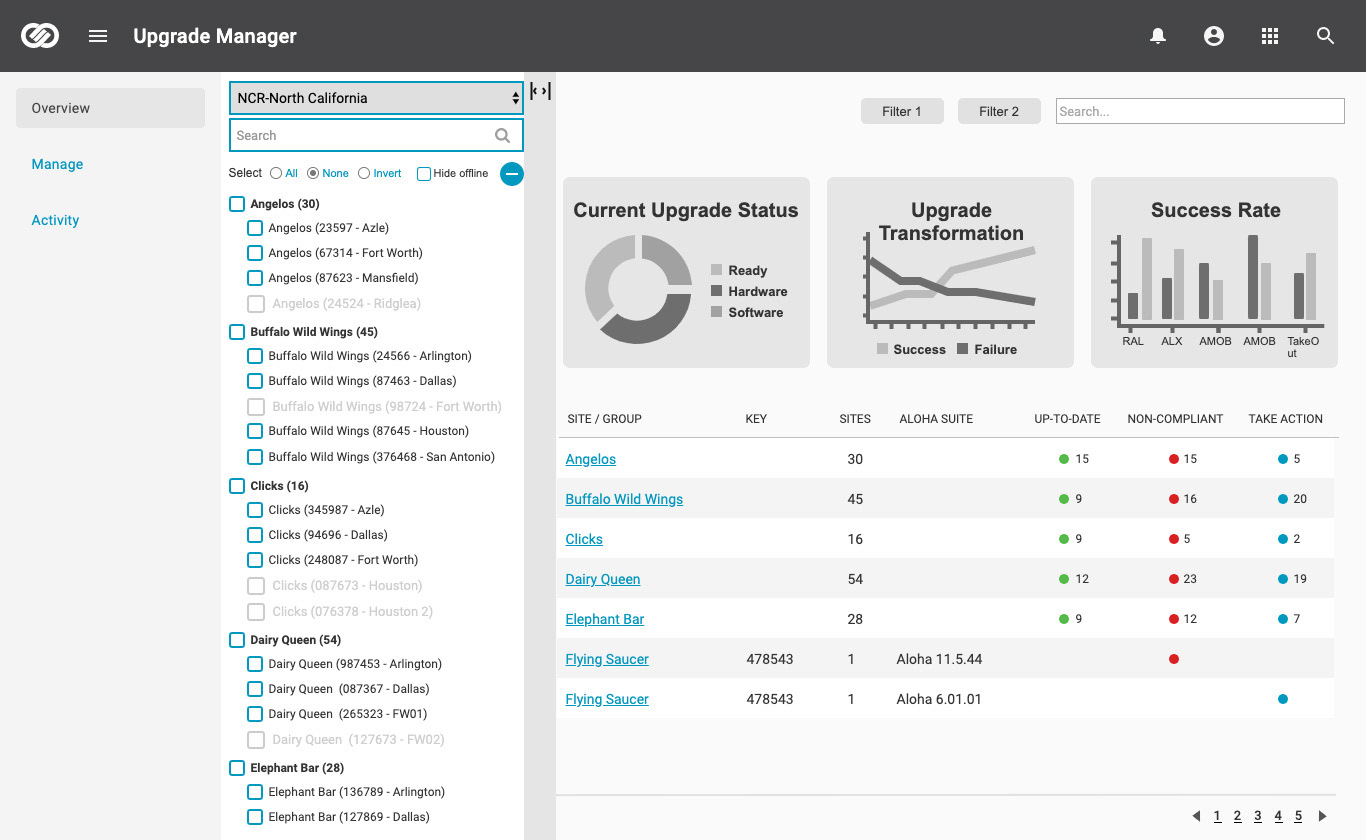Click the table Search... input field
The image size is (1366, 840).
[x=1200, y=111]
